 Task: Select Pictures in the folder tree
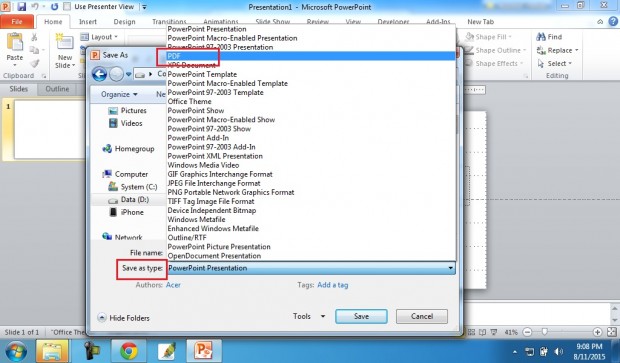point(127,111)
